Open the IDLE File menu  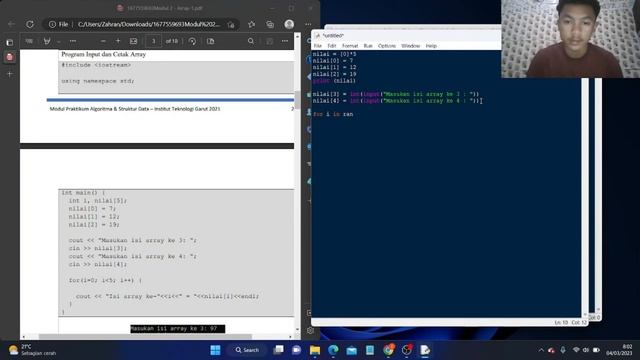(318, 46)
